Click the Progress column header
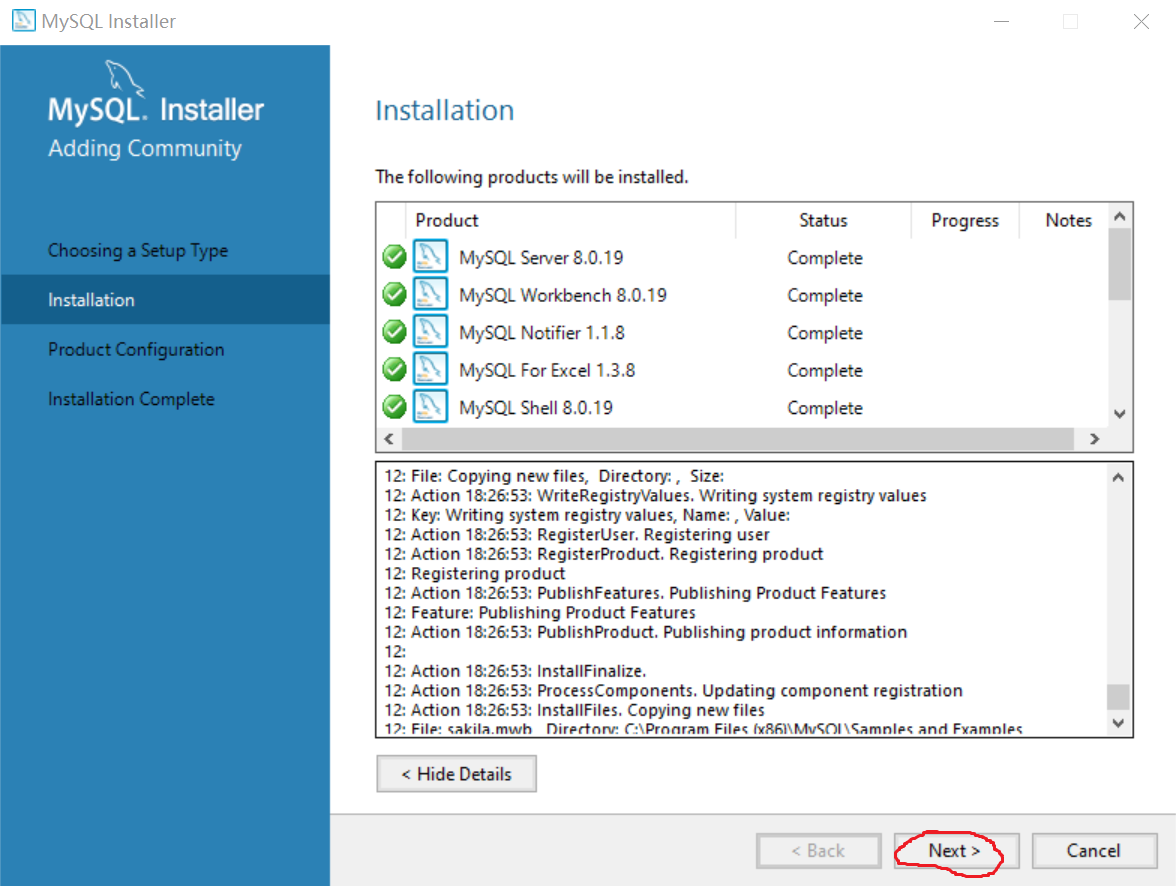Image resolution: width=1176 pixels, height=886 pixels. point(965,221)
